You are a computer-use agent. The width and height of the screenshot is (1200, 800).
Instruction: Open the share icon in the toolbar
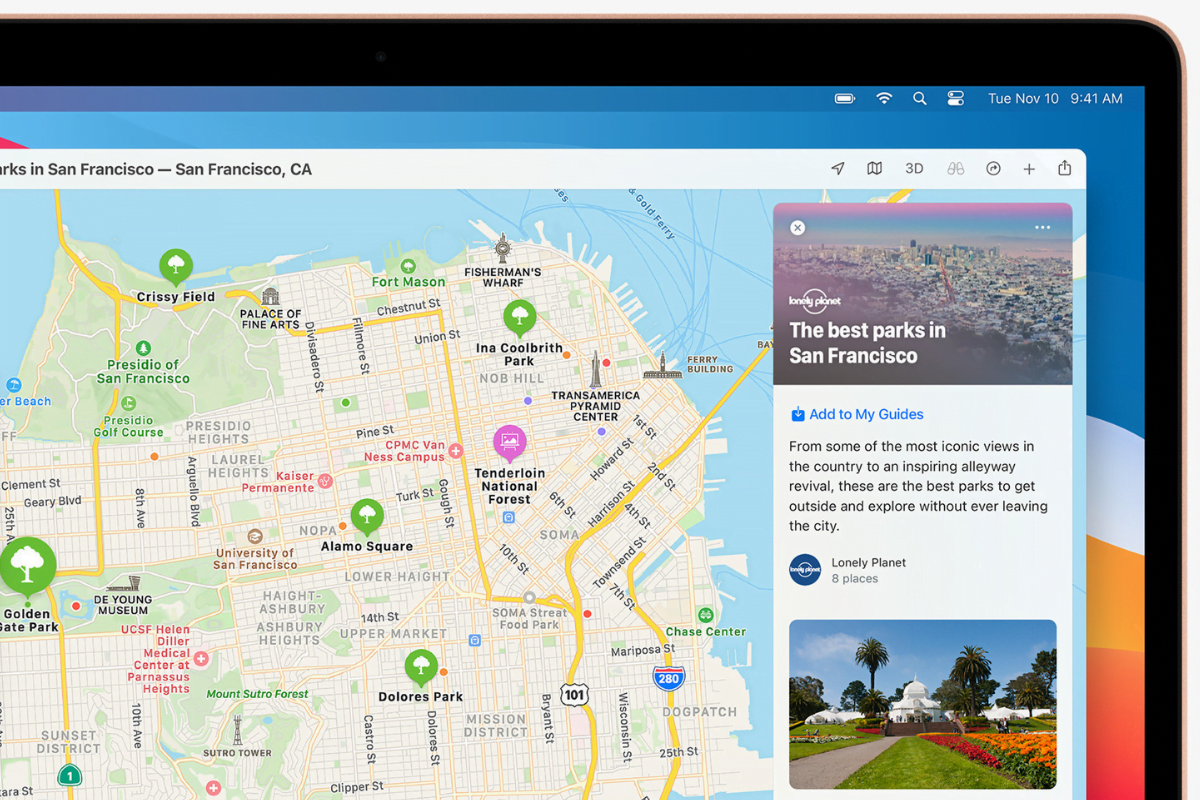[1065, 168]
